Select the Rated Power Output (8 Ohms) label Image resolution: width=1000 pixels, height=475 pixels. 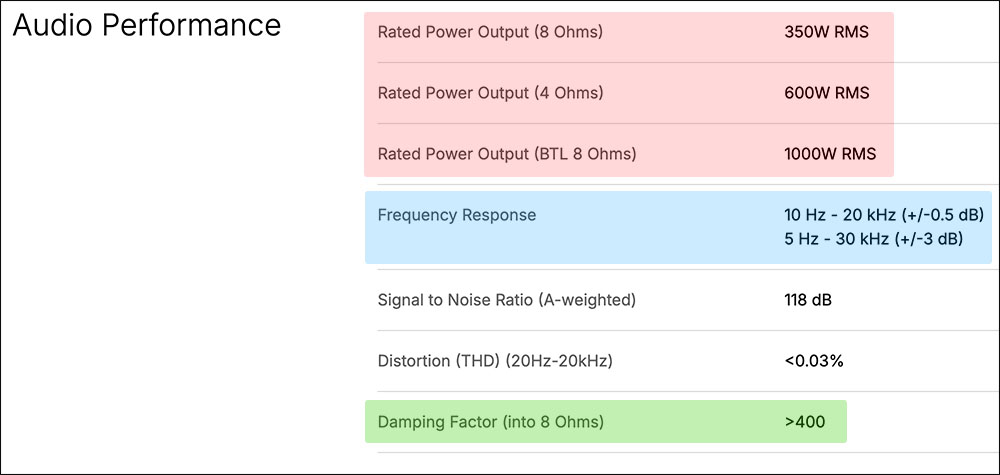(490, 32)
